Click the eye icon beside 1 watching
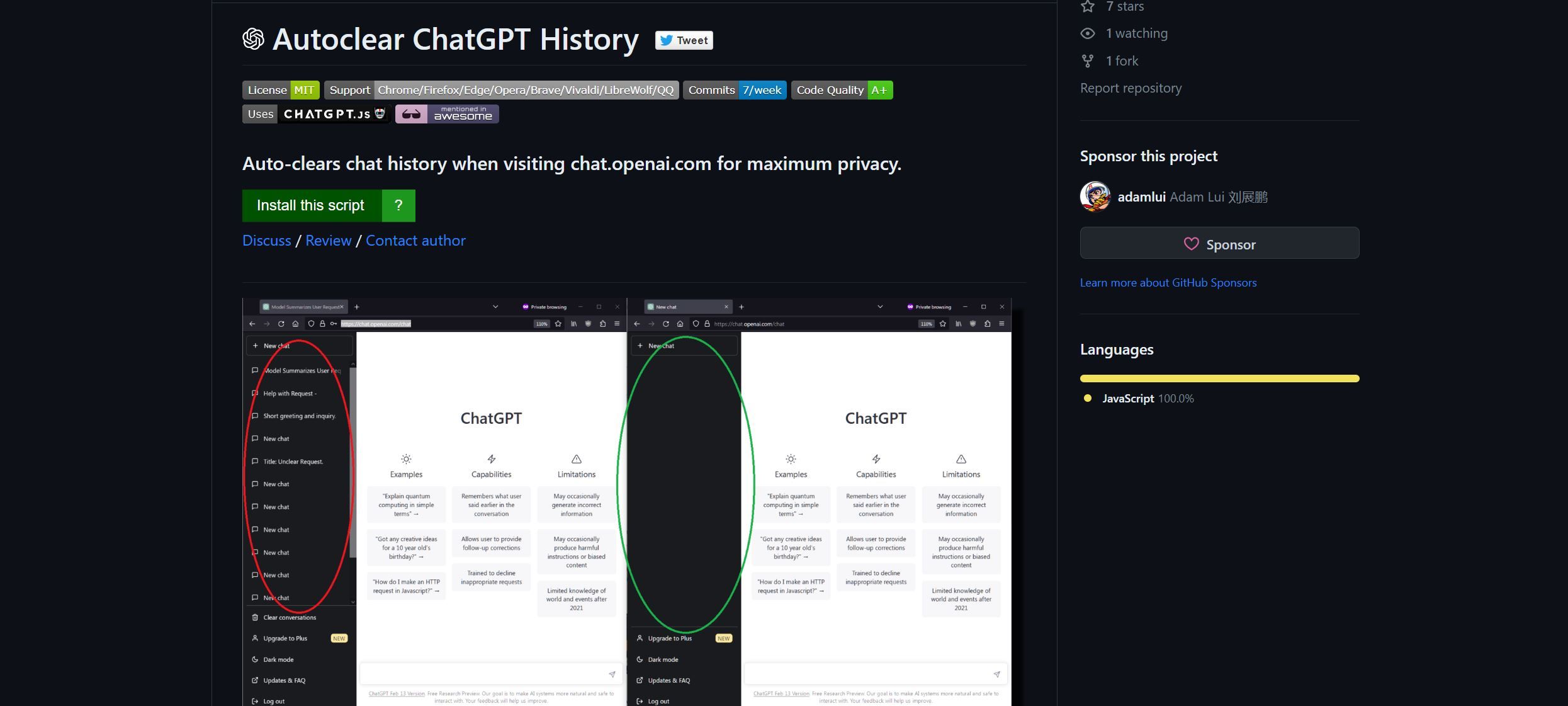Viewport: 1568px width, 706px height. pos(1088,33)
